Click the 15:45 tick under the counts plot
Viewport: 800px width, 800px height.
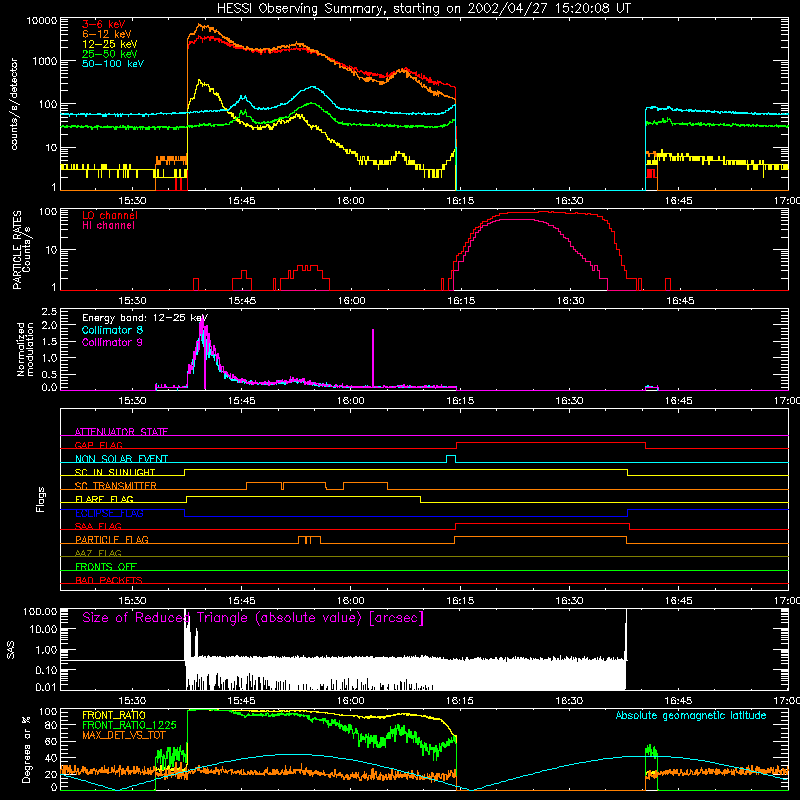(x=242, y=201)
